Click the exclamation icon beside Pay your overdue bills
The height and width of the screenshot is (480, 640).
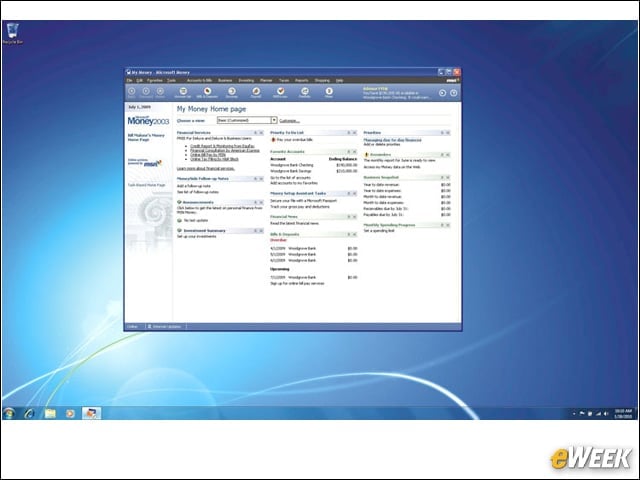tap(273, 140)
